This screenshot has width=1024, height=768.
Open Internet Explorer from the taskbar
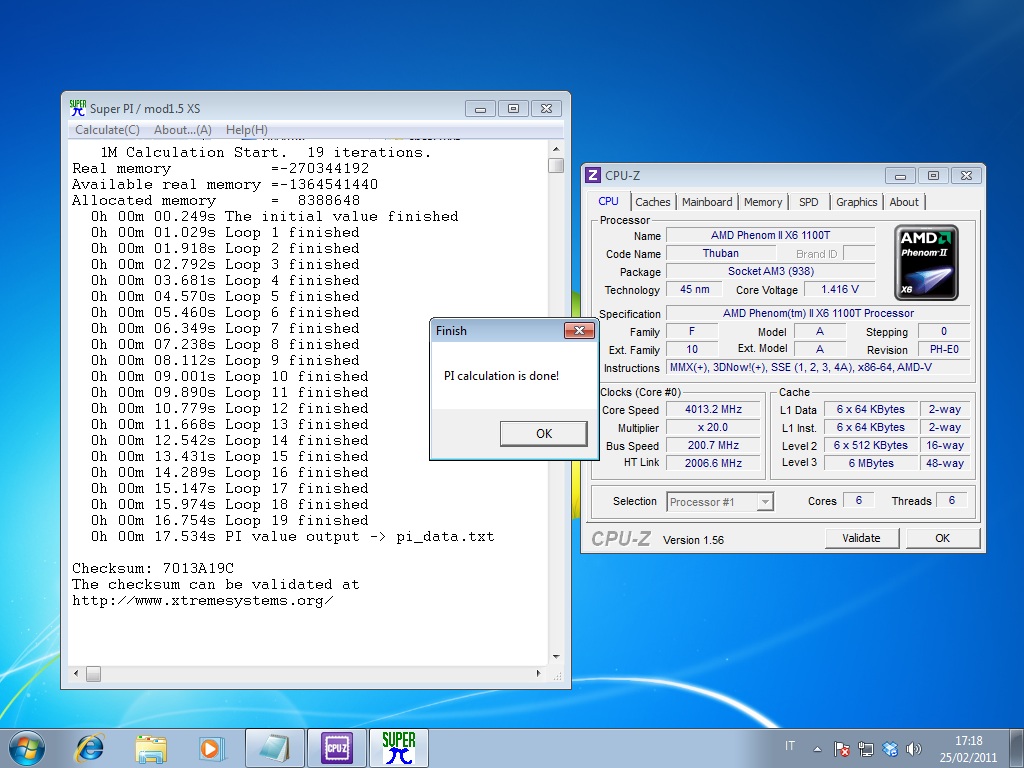click(x=90, y=747)
